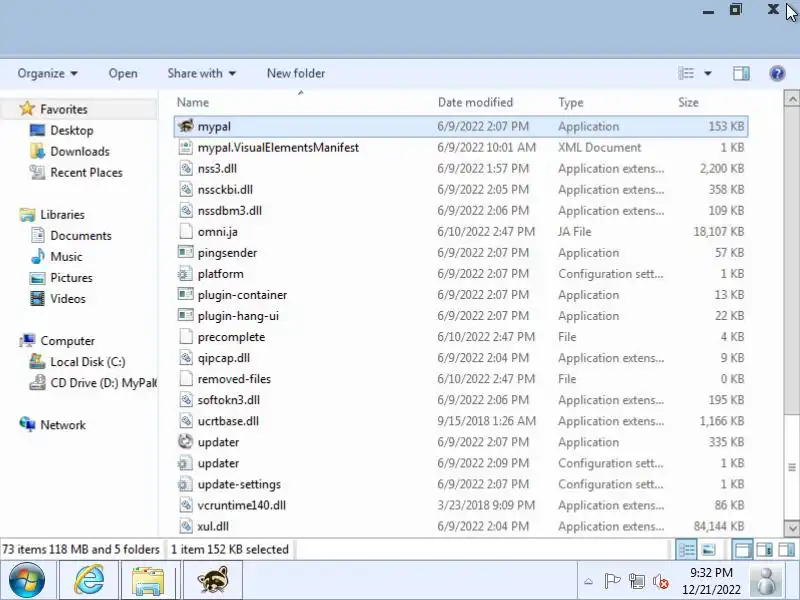Open the Action Center flag icon

(x=612, y=581)
